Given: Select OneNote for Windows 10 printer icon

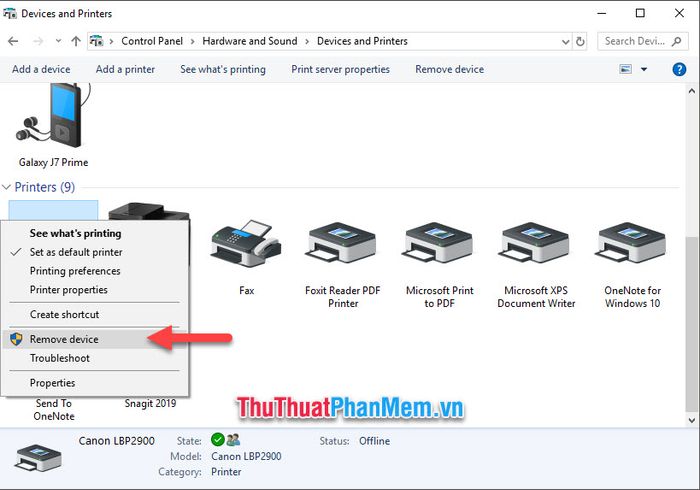Looking at the screenshot, I should pyautogui.click(x=632, y=242).
